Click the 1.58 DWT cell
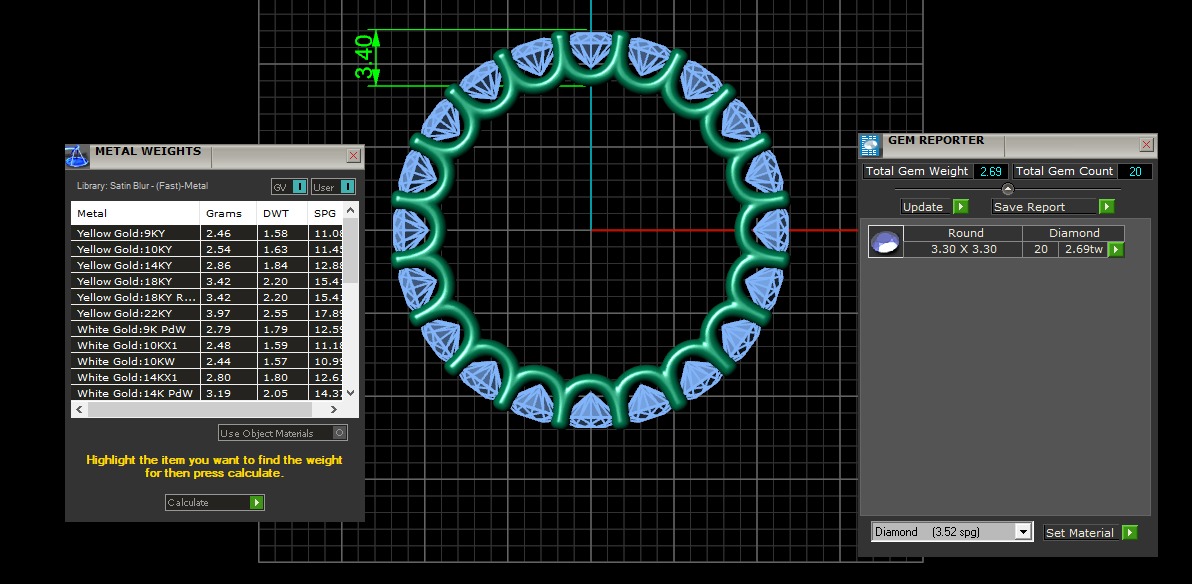This screenshot has width=1192, height=584. [282, 233]
